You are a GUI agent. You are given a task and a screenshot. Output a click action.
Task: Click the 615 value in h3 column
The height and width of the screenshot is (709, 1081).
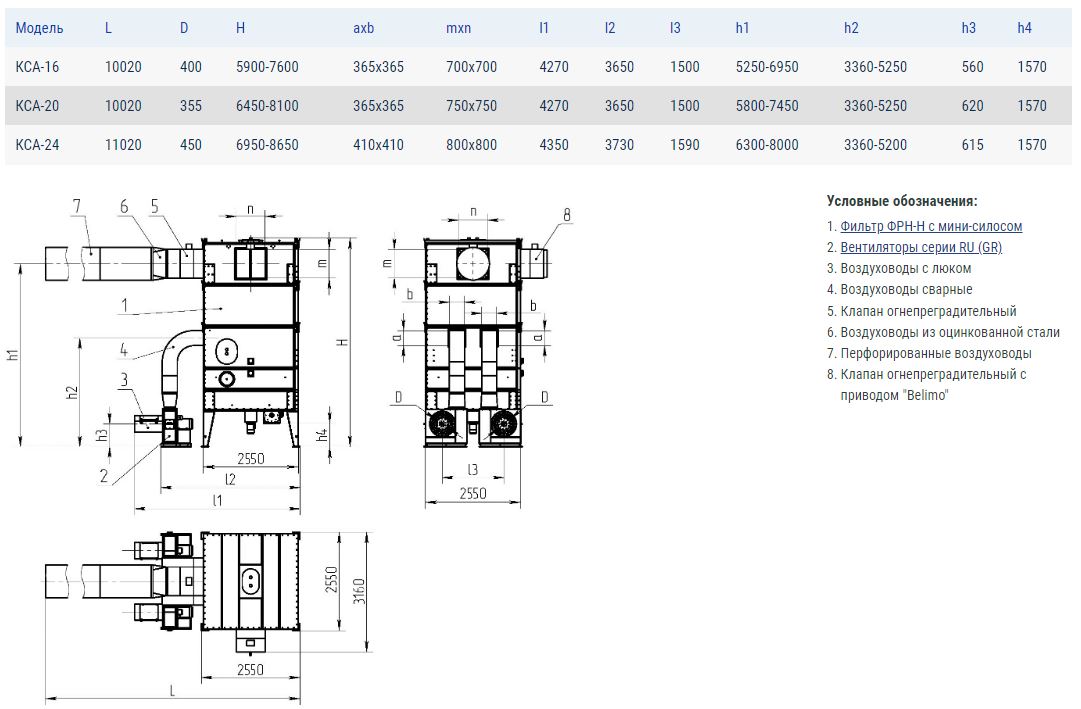[973, 145]
